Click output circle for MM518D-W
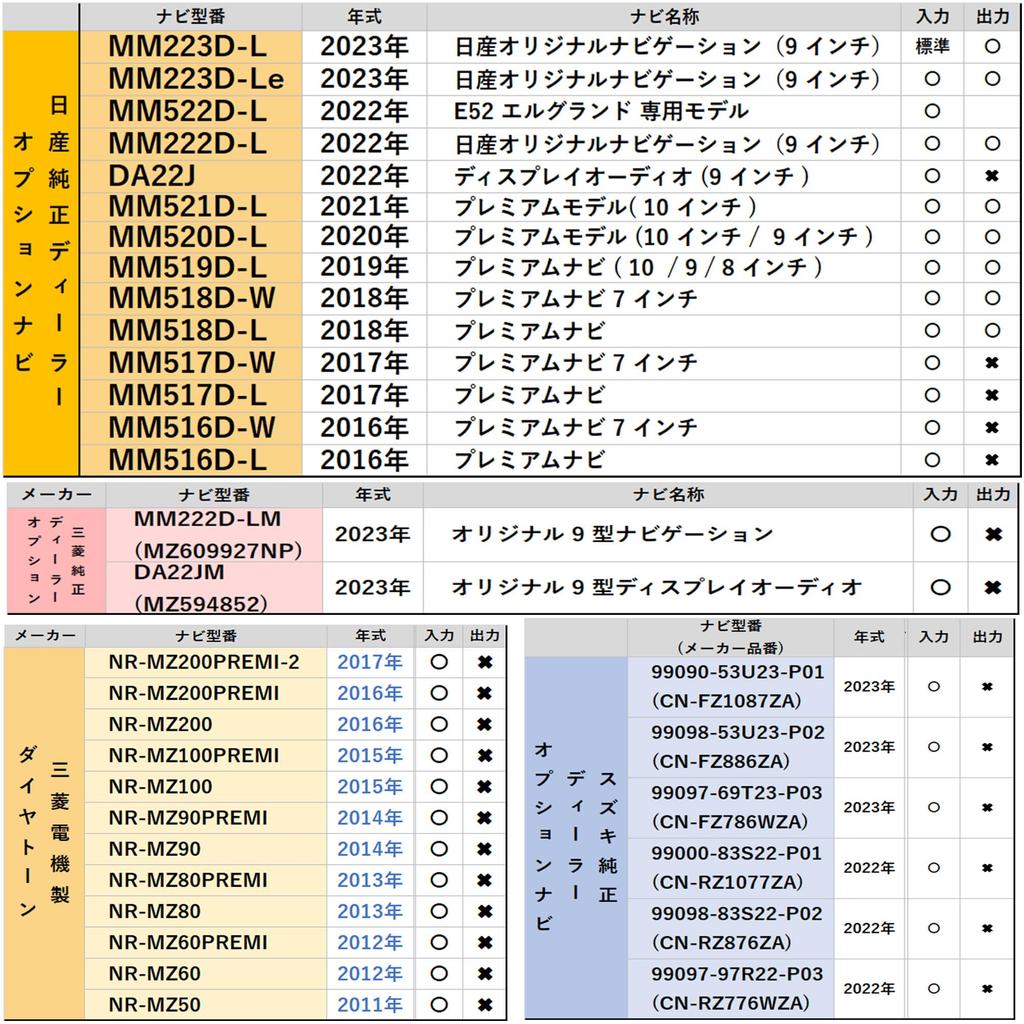Image resolution: width=1024 pixels, height=1024 pixels. tap(992, 298)
